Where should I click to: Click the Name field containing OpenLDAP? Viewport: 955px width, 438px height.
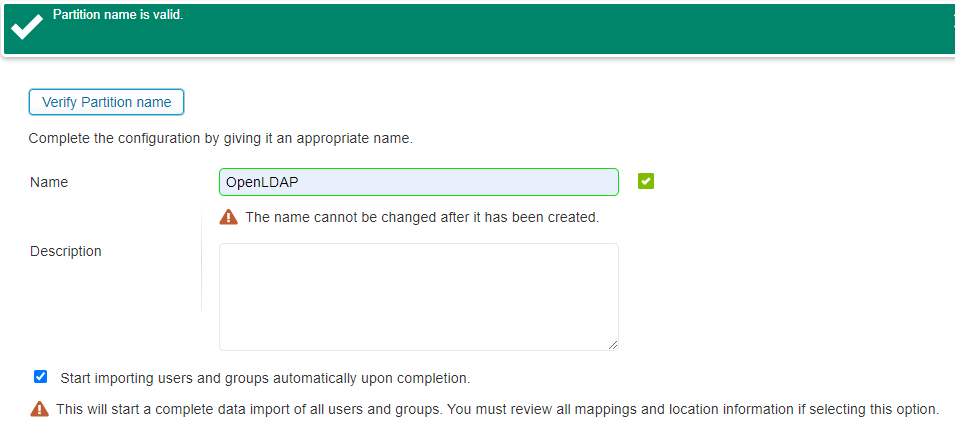point(418,182)
